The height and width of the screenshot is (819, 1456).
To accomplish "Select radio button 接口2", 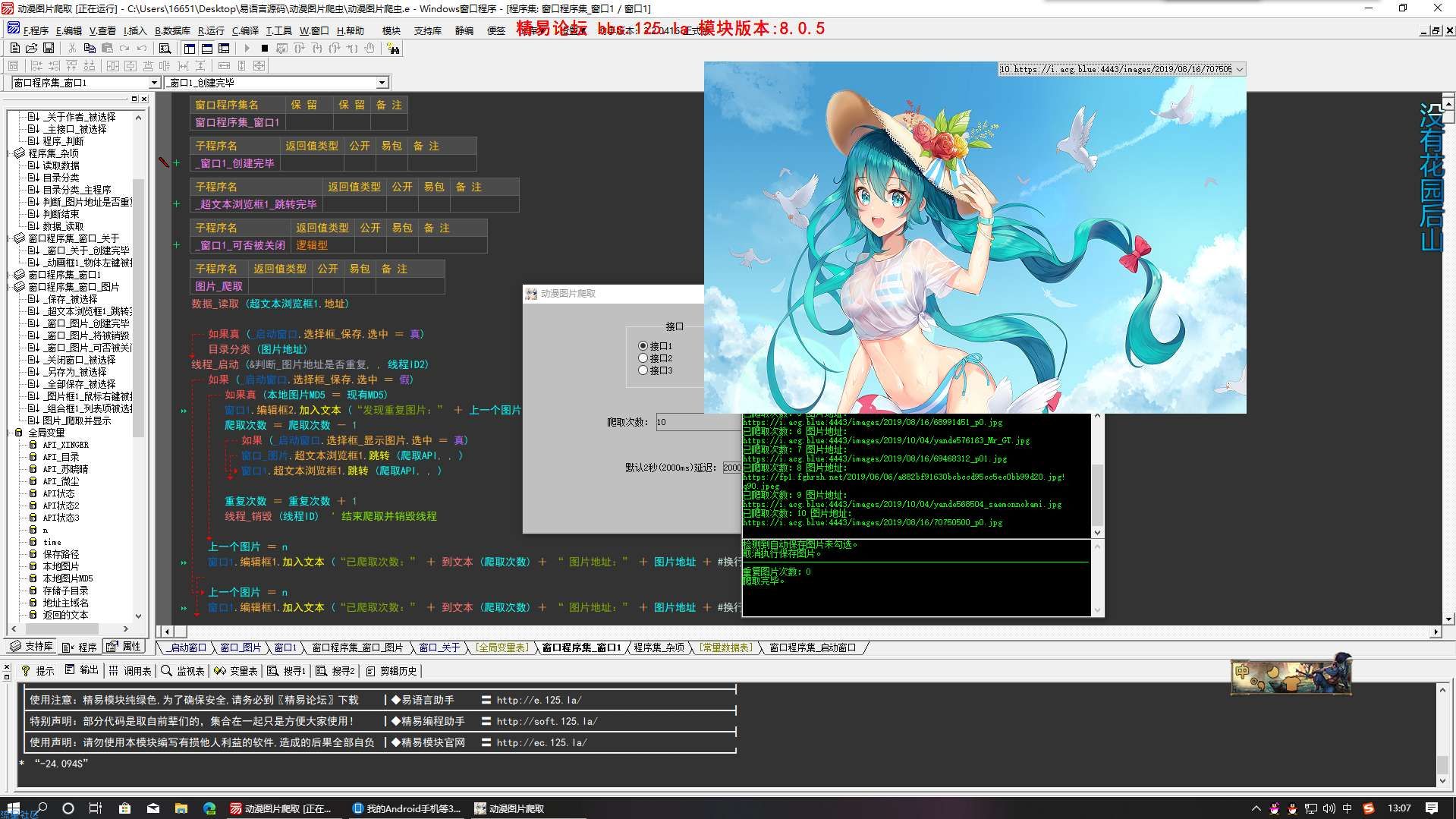I will [643, 358].
